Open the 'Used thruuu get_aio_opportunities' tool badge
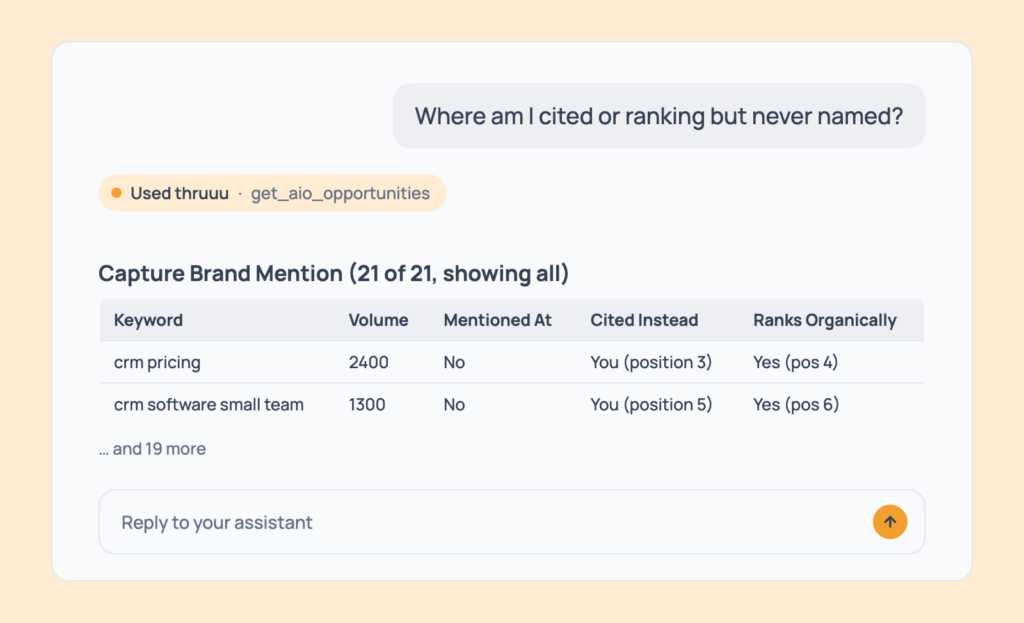Image resolution: width=1024 pixels, height=623 pixels. [x=272, y=193]
